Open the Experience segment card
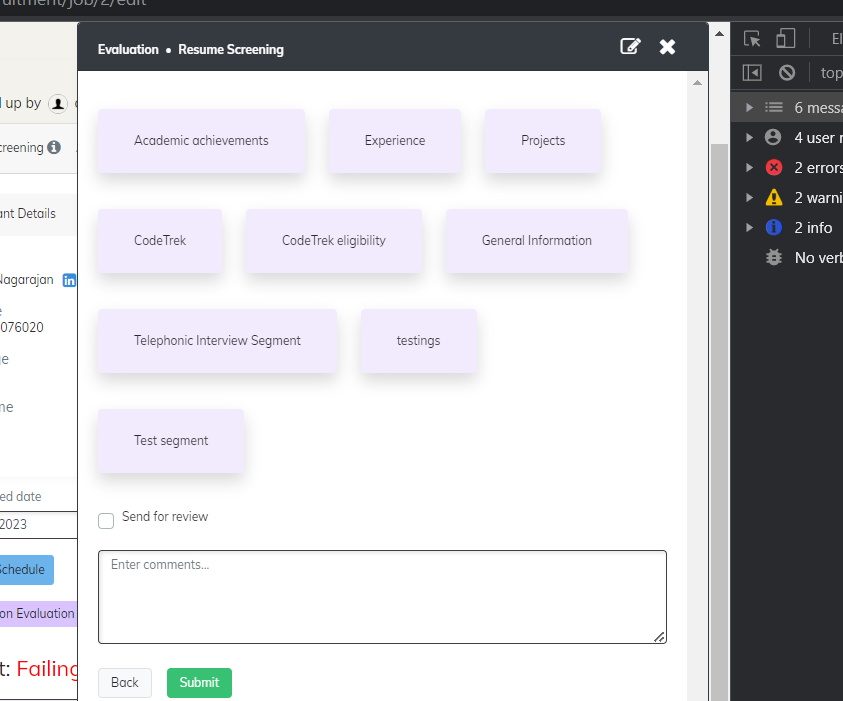 (395, 141)
